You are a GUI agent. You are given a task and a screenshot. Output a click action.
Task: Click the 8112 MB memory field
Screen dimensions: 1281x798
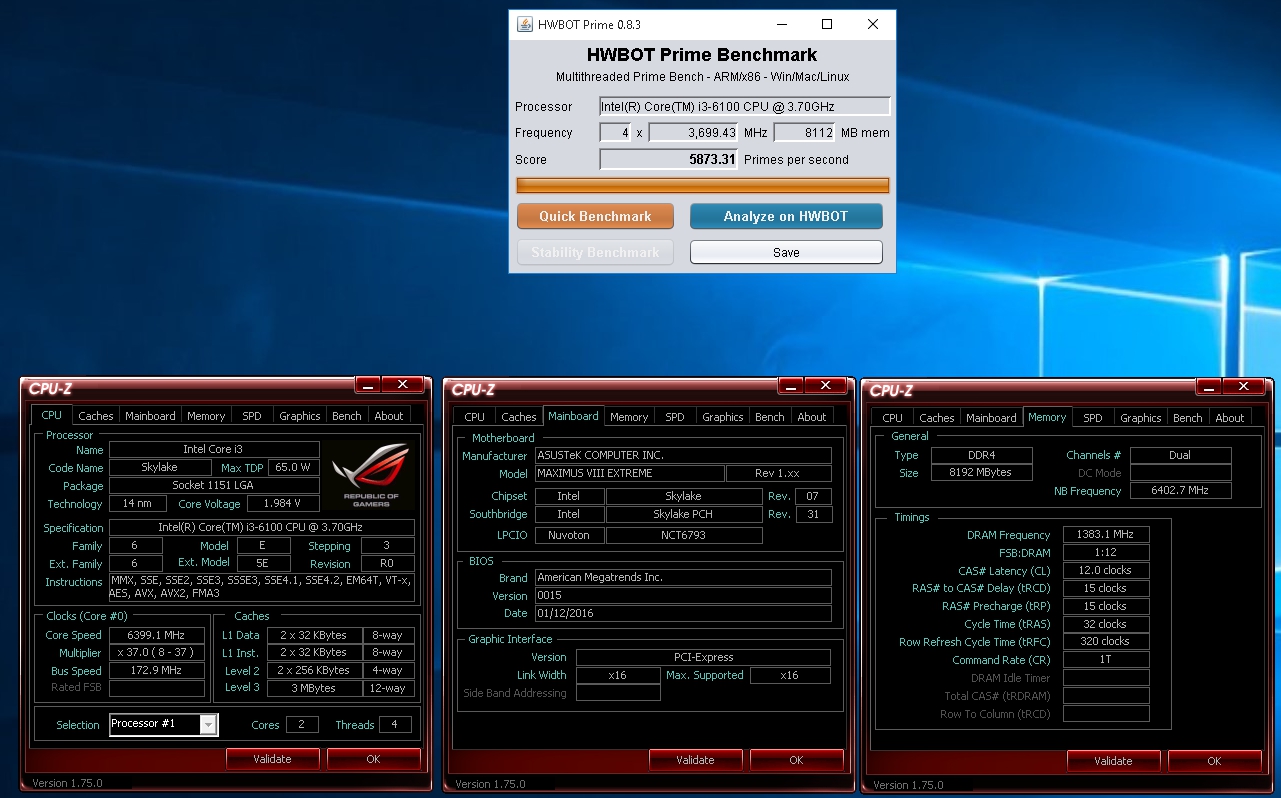click(x=805, y=133)
